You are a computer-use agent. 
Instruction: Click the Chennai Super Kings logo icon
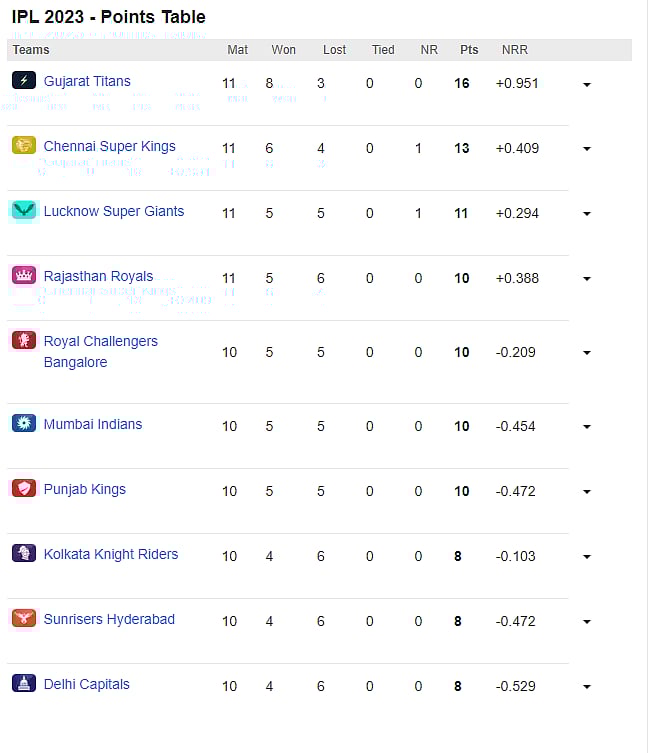pyautogui.click(x=24, y=146)
